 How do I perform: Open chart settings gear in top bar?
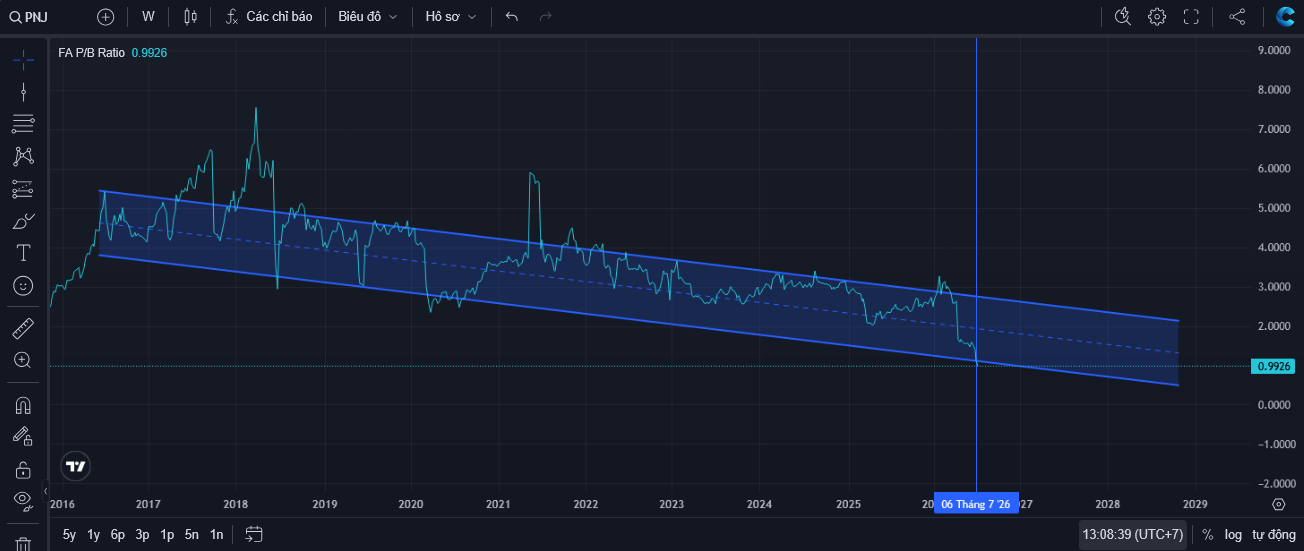1157,17
